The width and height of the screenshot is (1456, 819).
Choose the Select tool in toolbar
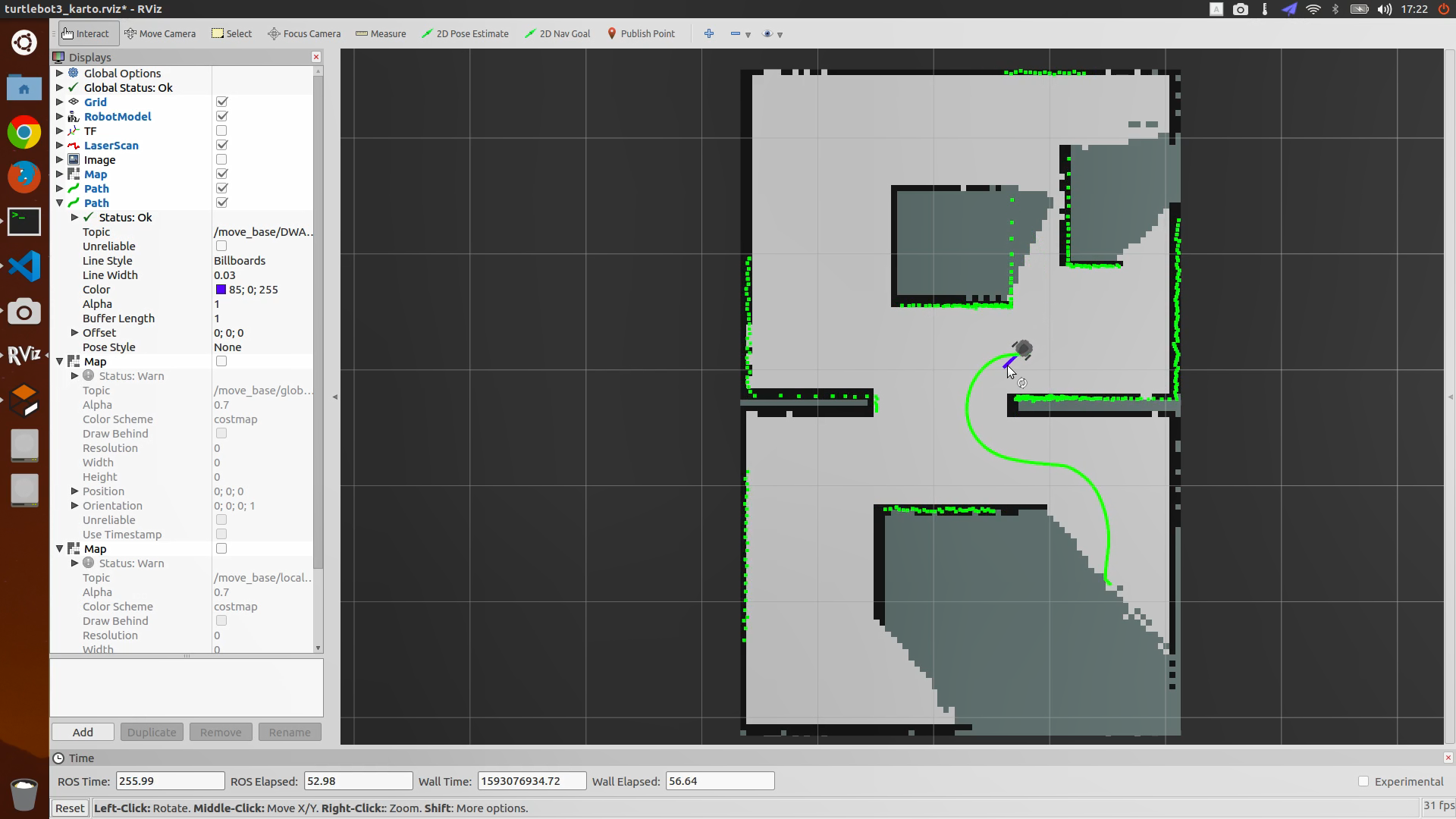(x=232, y=33)
